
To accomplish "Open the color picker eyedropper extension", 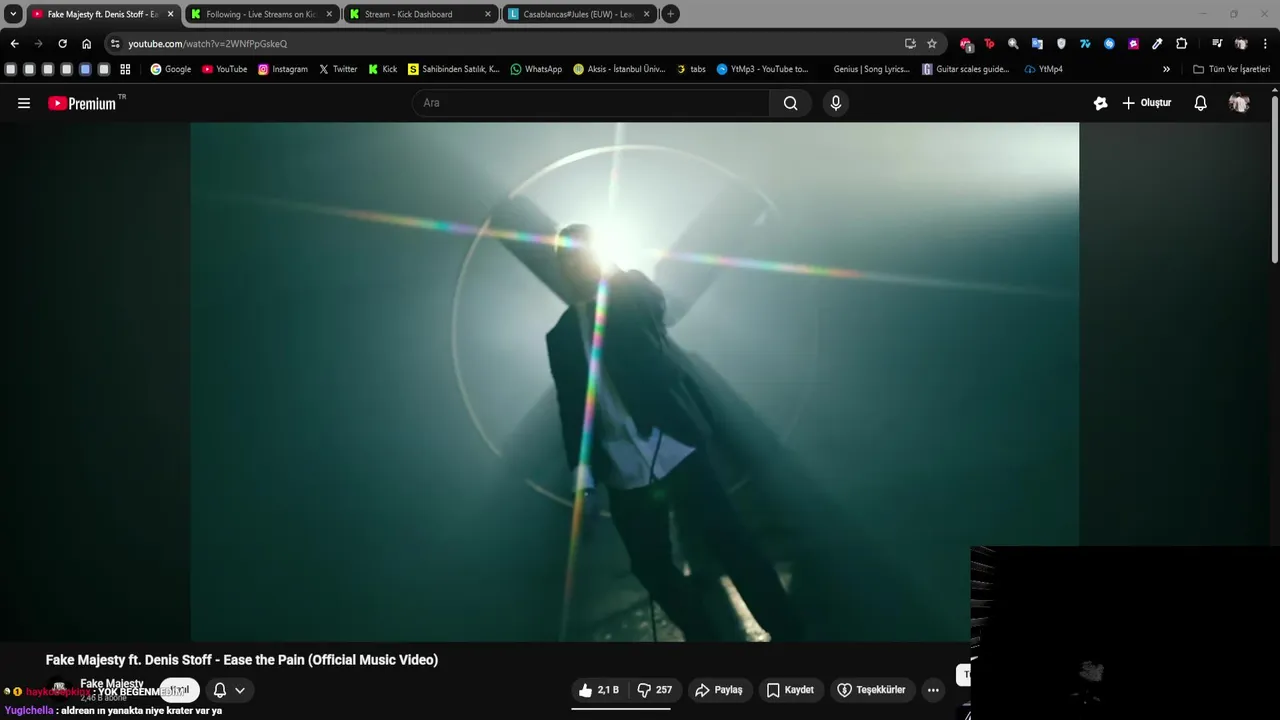I will tap(1157, 44).
